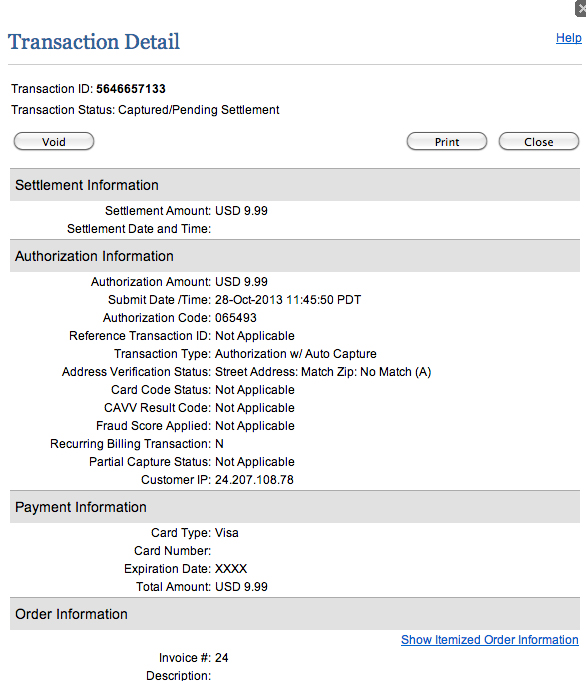This screenshot has width=586, height=681.
Task: Click the Captured/Pending Settlement status text
Action: [x=199, y=110]
